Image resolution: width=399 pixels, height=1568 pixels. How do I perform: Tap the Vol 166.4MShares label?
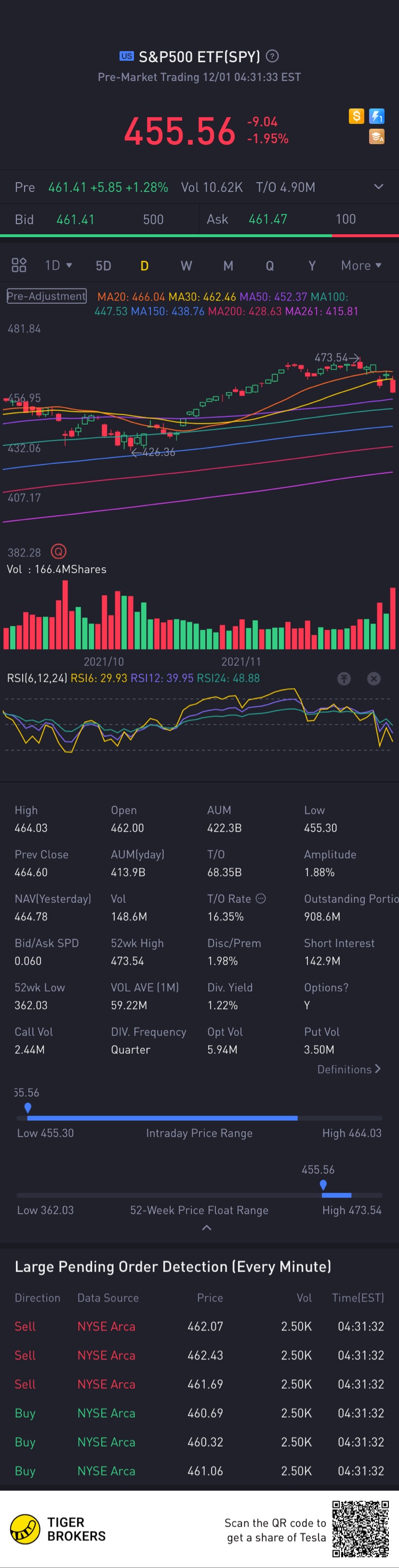tap(56, 569)
